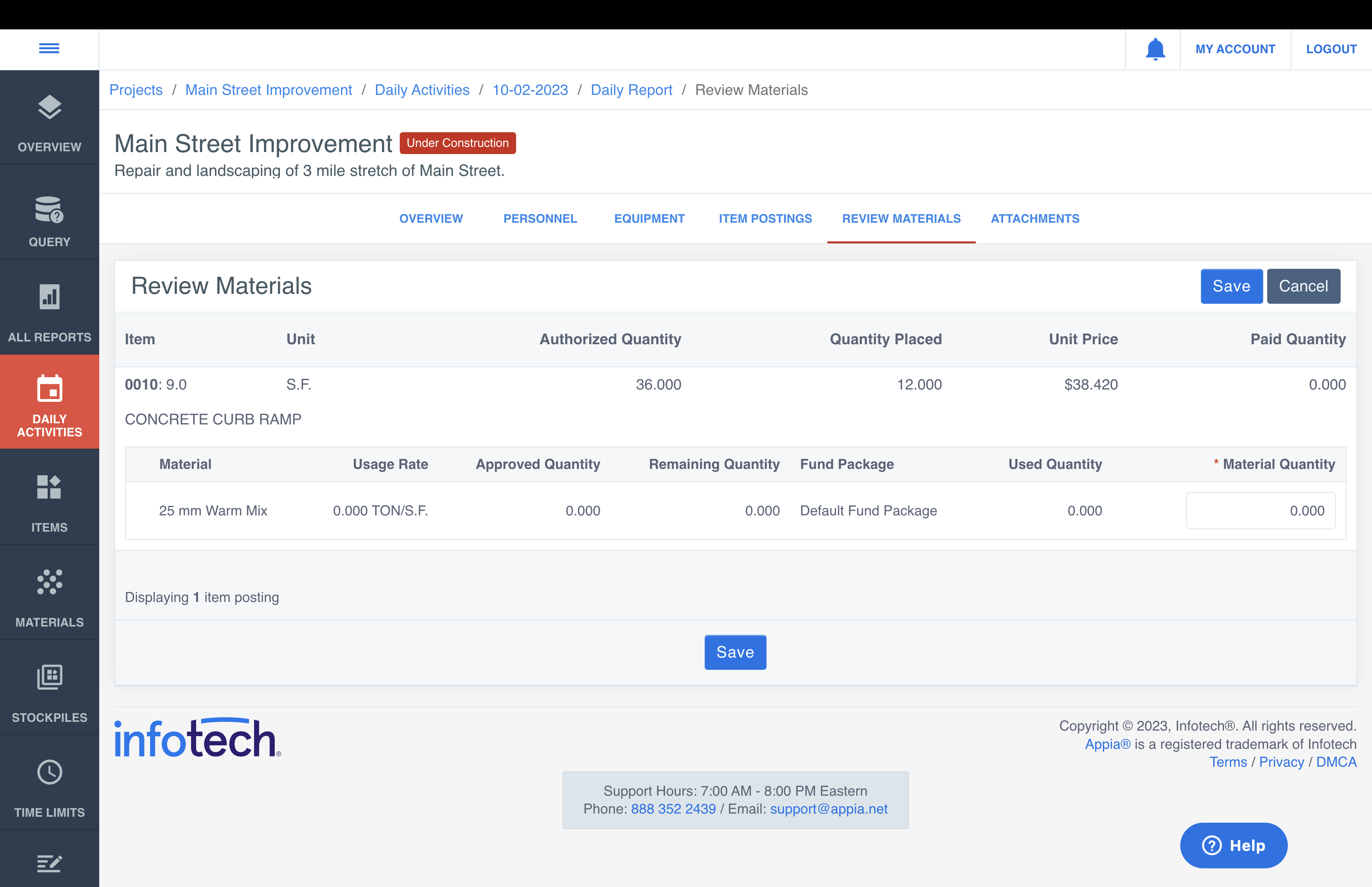The height and width of the screenshot is (887, 1372).
Task: Open the Help widget
Action: [x=1233, y=845]
